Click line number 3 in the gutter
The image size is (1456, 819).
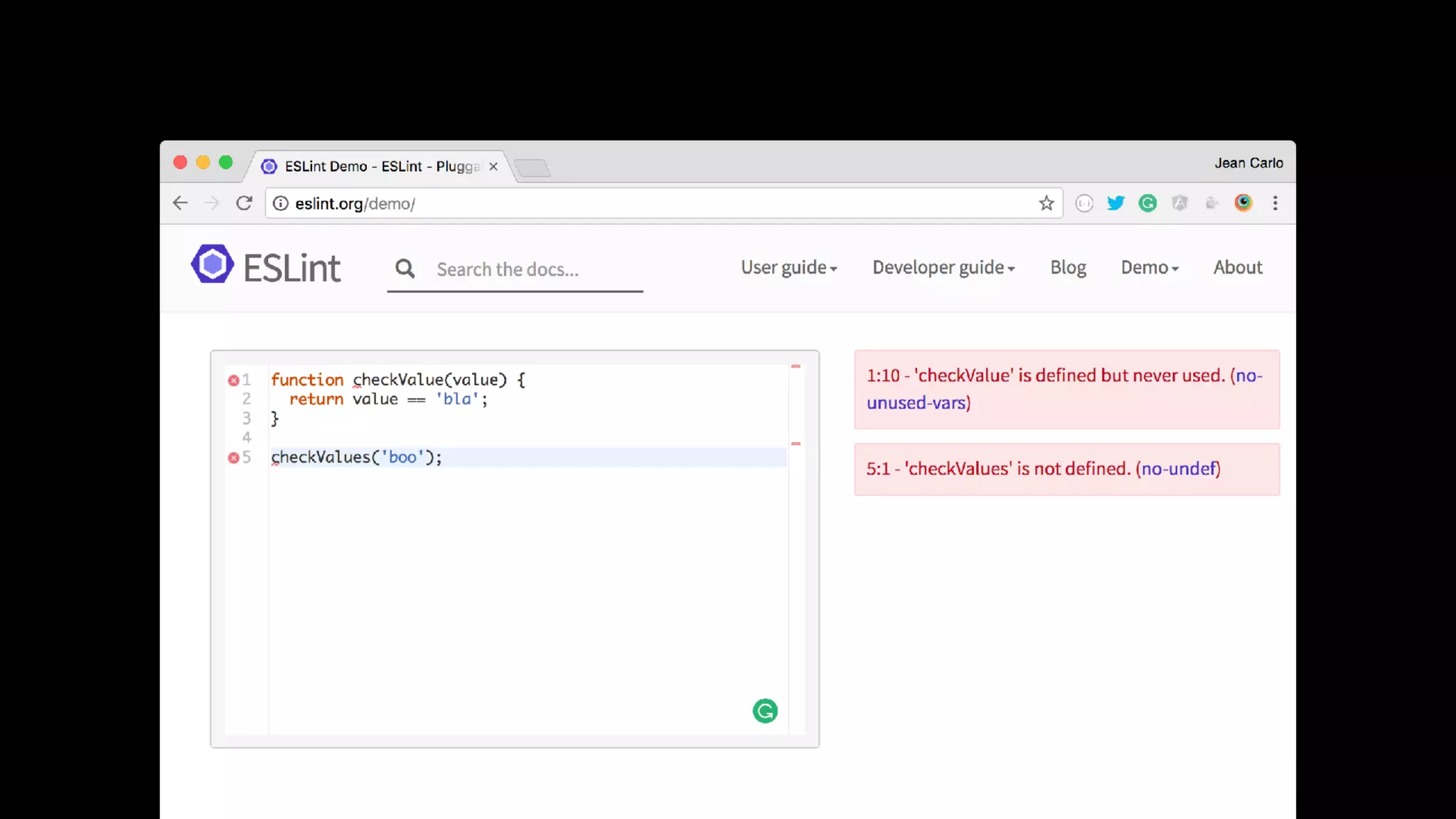click(246, 418)
